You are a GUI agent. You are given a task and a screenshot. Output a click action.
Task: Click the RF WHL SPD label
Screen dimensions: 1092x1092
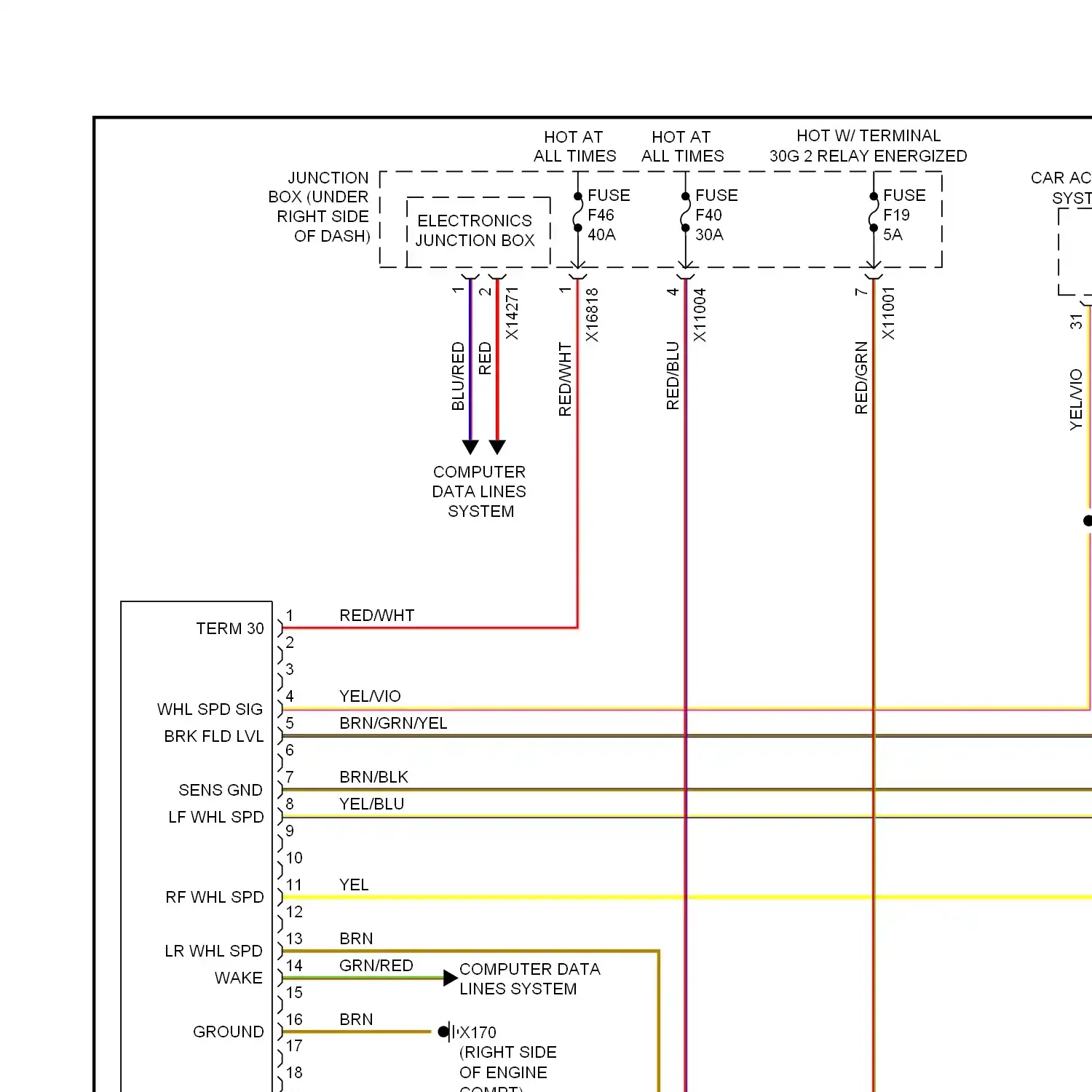215,897
